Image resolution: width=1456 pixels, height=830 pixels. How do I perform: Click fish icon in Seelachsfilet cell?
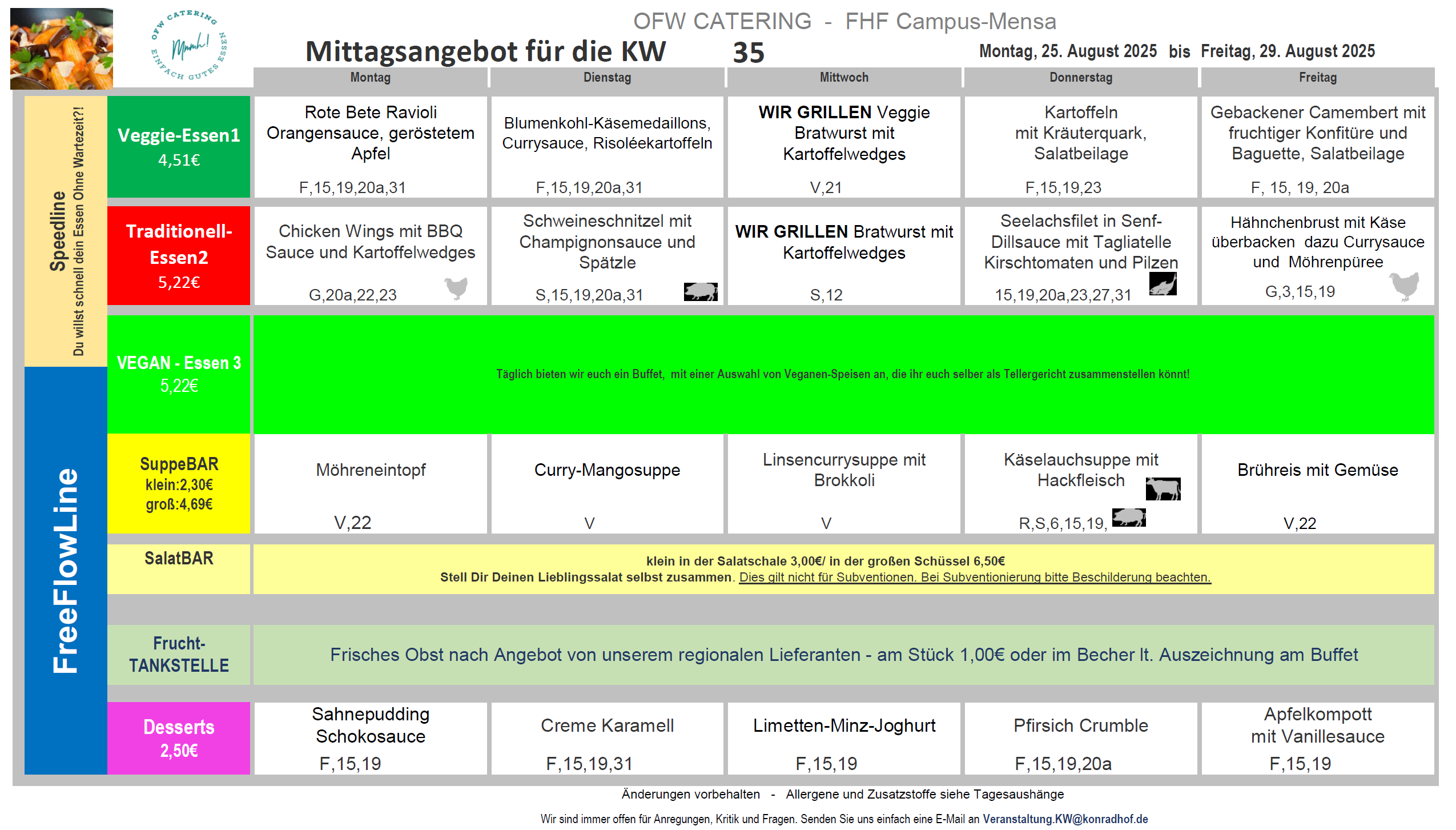tap(1163, 284)
